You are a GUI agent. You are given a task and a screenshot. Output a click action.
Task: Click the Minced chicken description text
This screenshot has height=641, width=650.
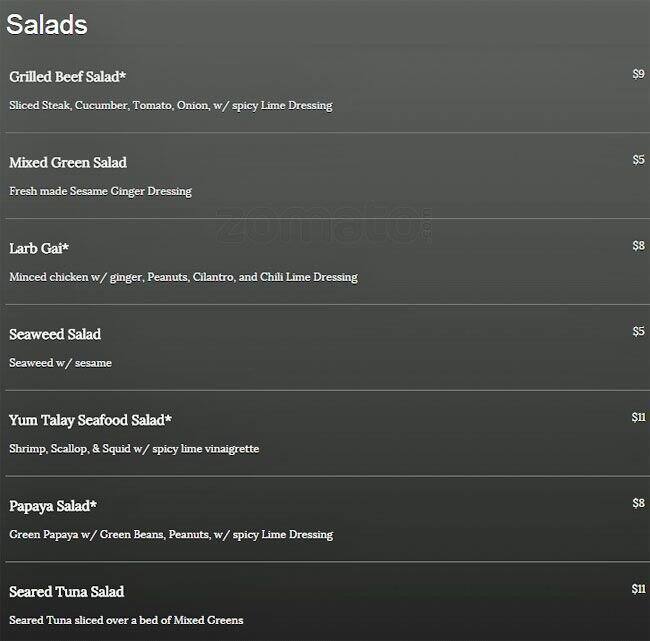point(183,277)
